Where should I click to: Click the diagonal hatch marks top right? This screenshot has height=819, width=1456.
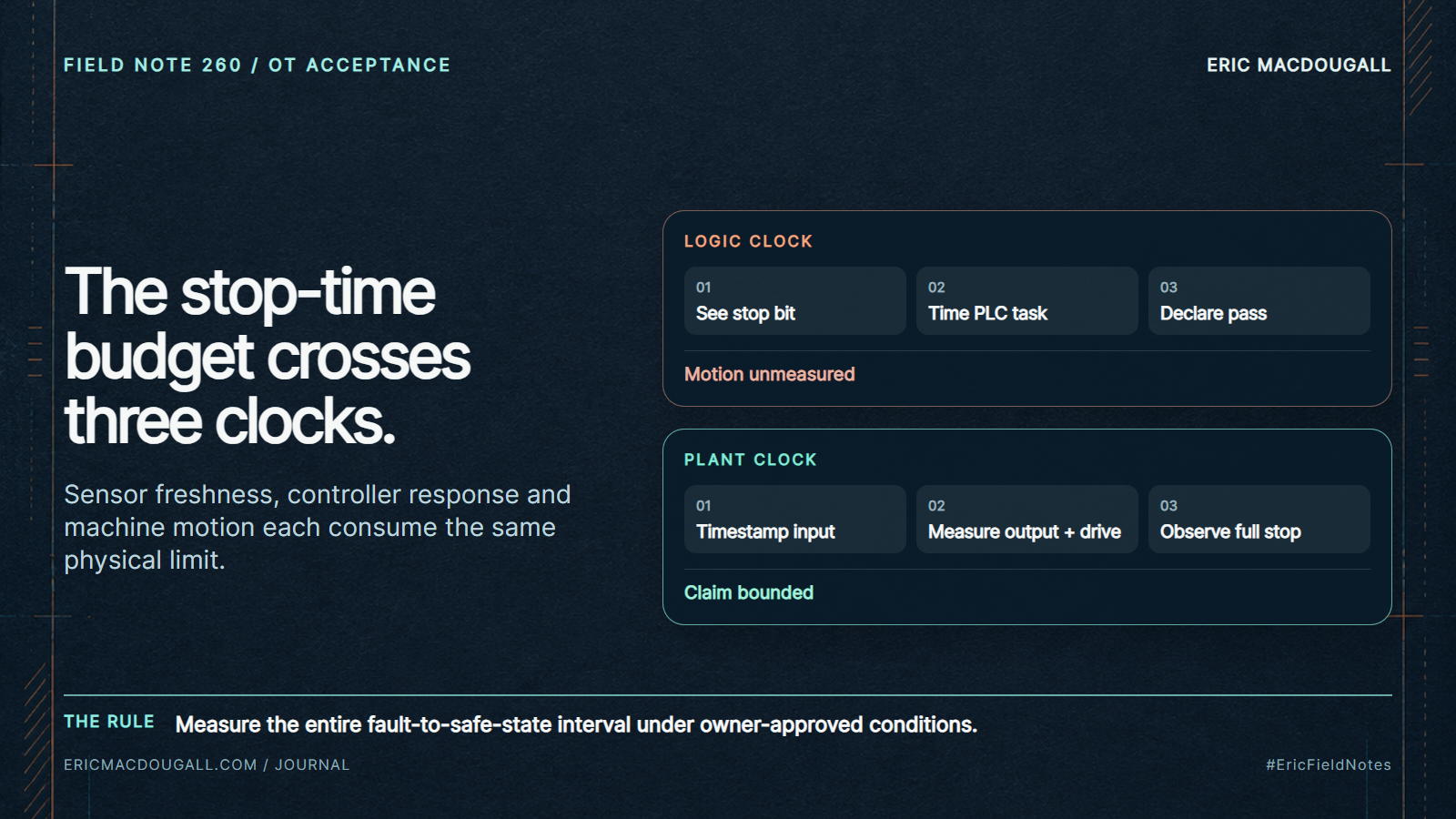pos(1420,57)
